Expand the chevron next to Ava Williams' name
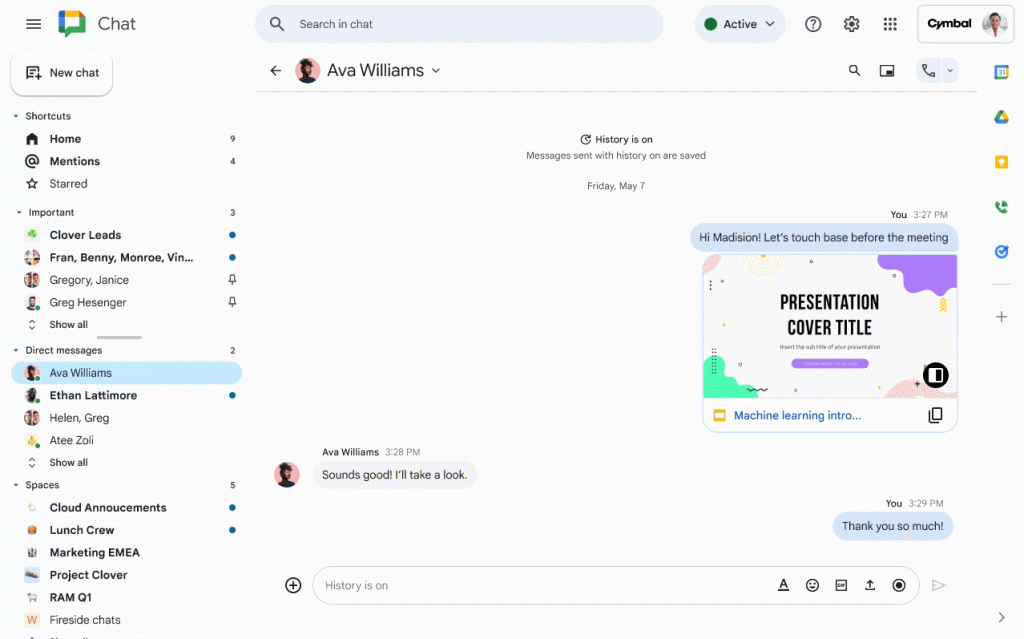Screen dimensions: 1024x639 (436, 70)
